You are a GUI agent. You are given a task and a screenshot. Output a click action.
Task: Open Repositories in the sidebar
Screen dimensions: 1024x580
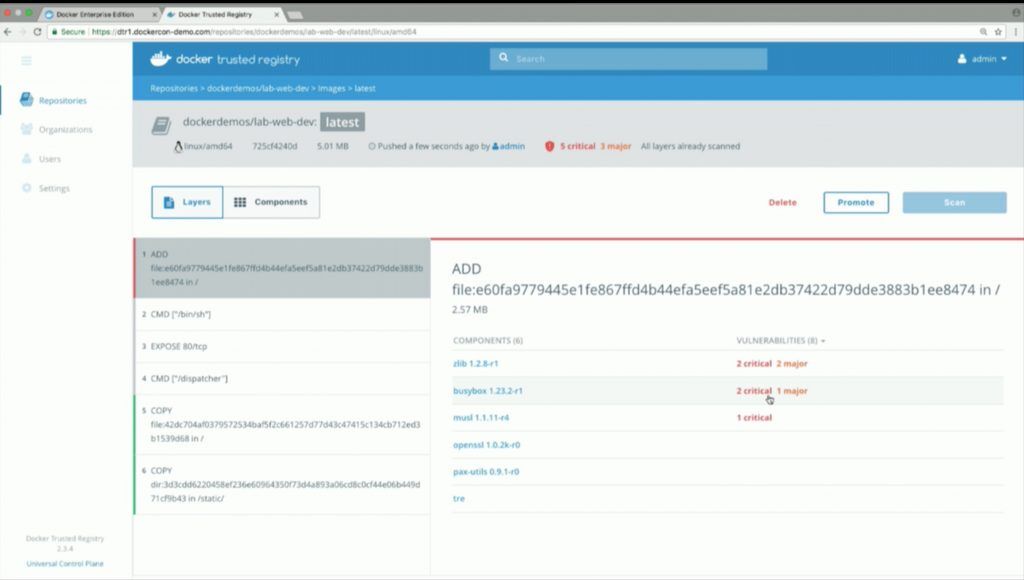pos(63,100)
